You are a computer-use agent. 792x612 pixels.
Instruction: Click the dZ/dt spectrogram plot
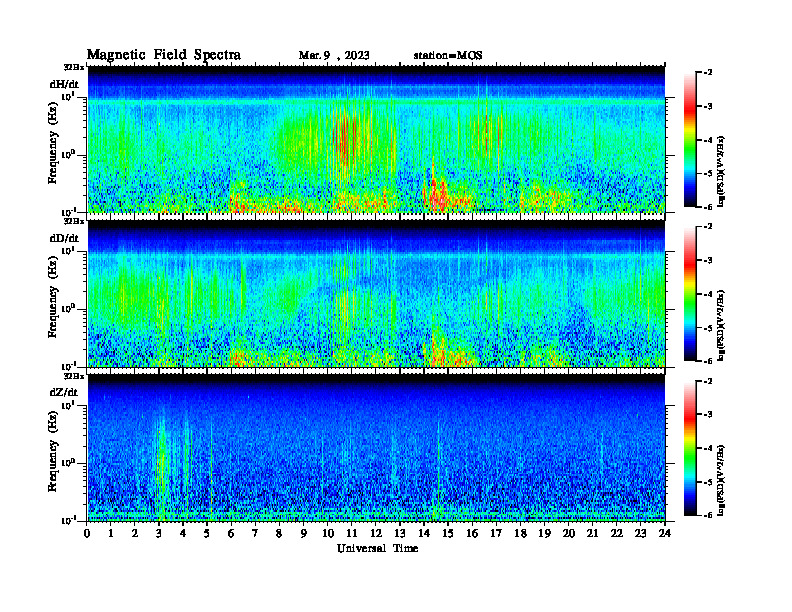[376, 447]
